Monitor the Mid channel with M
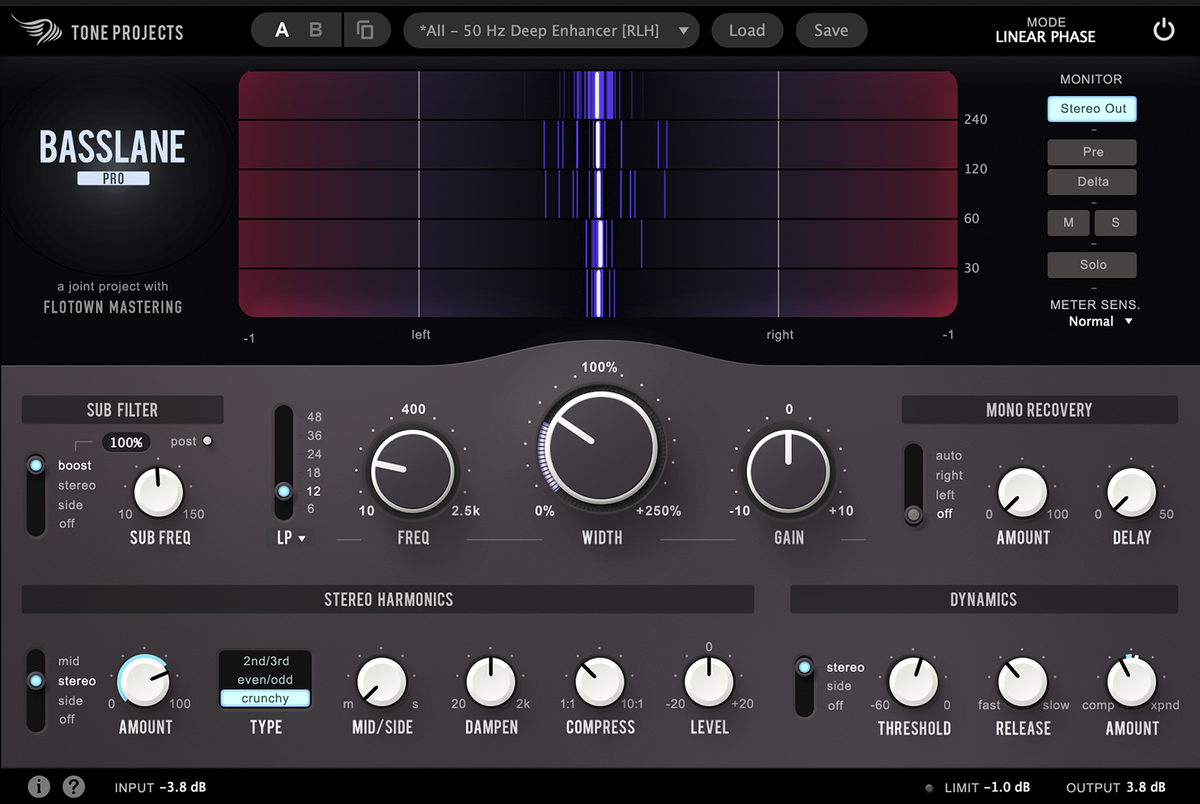The image size is (1200, 804). click(1069, 223)
